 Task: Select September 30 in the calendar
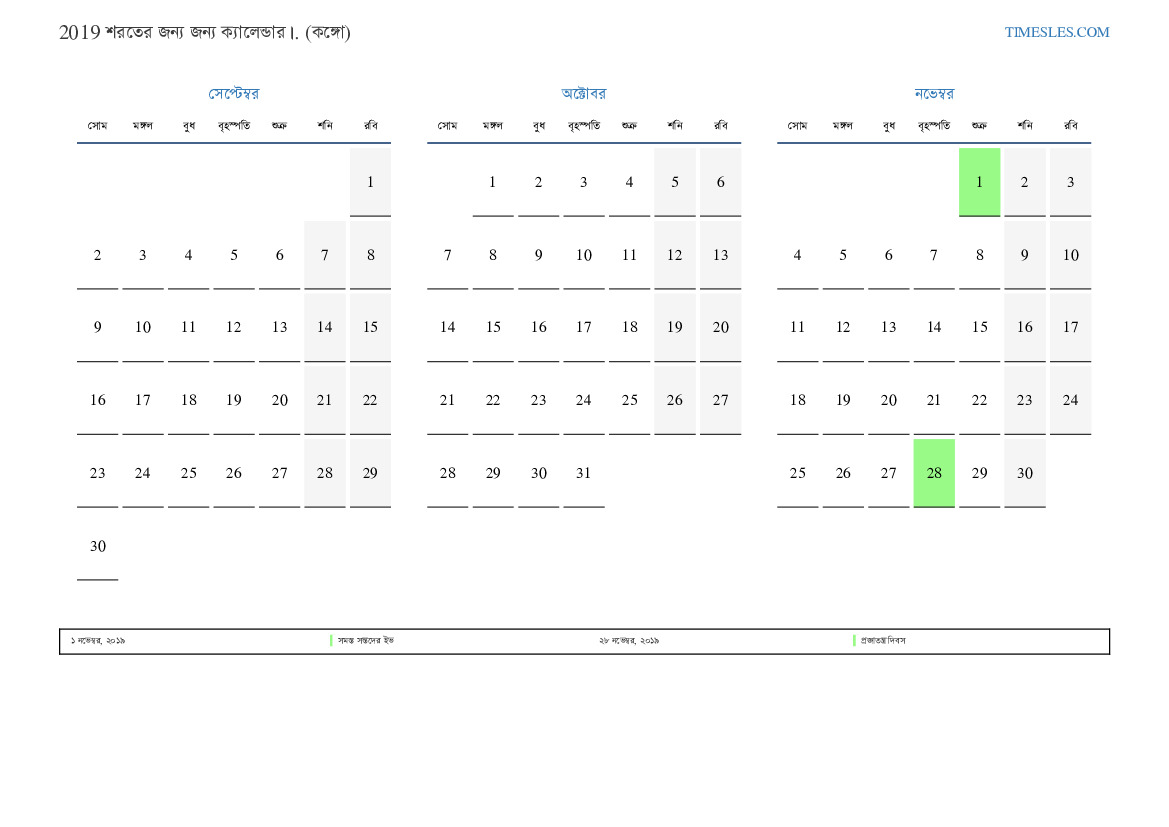click(98, 546)
